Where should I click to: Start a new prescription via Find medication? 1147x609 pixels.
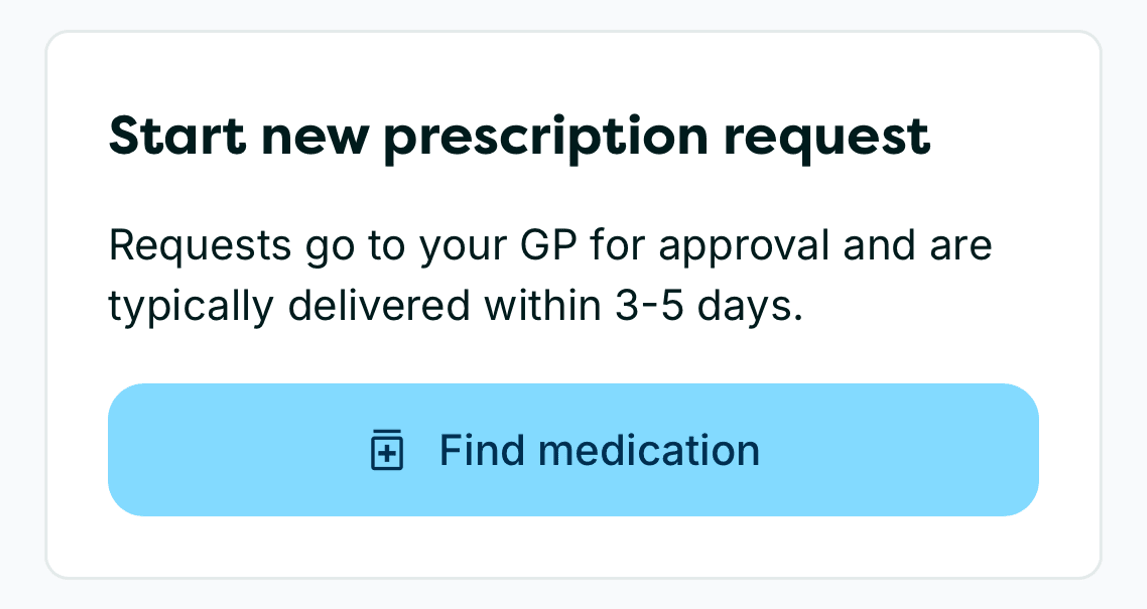pyautogui.click(x=573, y=450)
